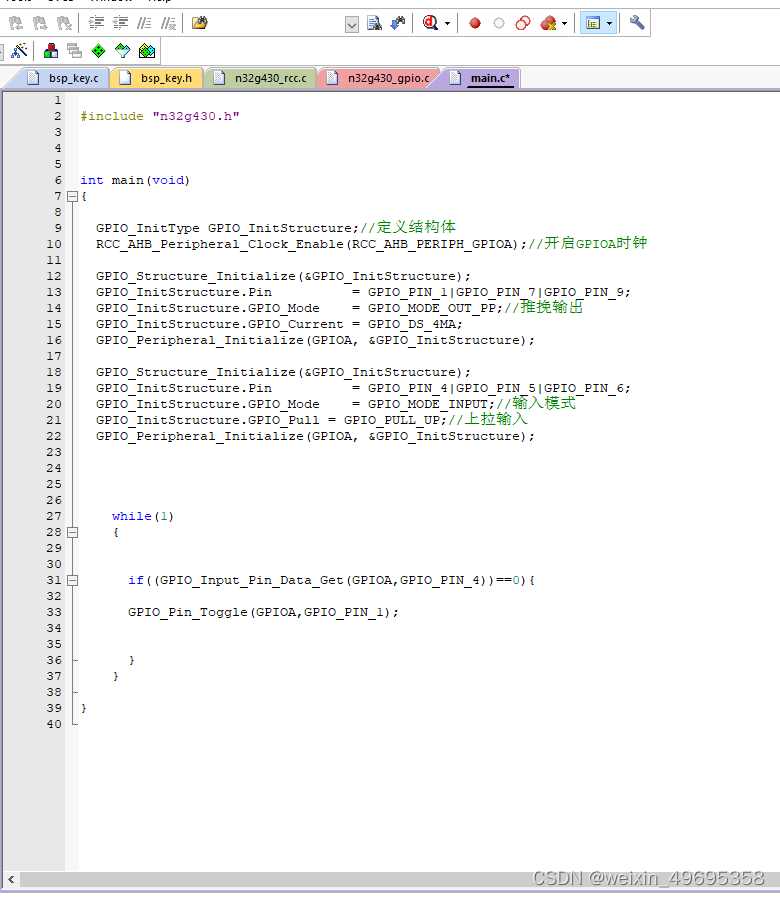Unindent the selected lines
Image resolution: width=780 pixels, height=897 pixels.
[120, 23]
